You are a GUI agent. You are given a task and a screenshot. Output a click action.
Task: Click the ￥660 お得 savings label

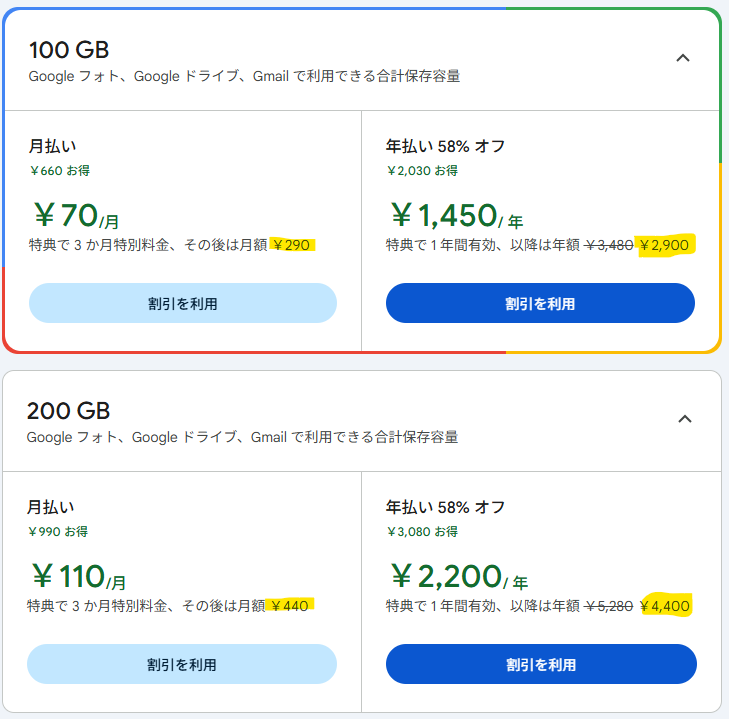[x=60, y=171]
